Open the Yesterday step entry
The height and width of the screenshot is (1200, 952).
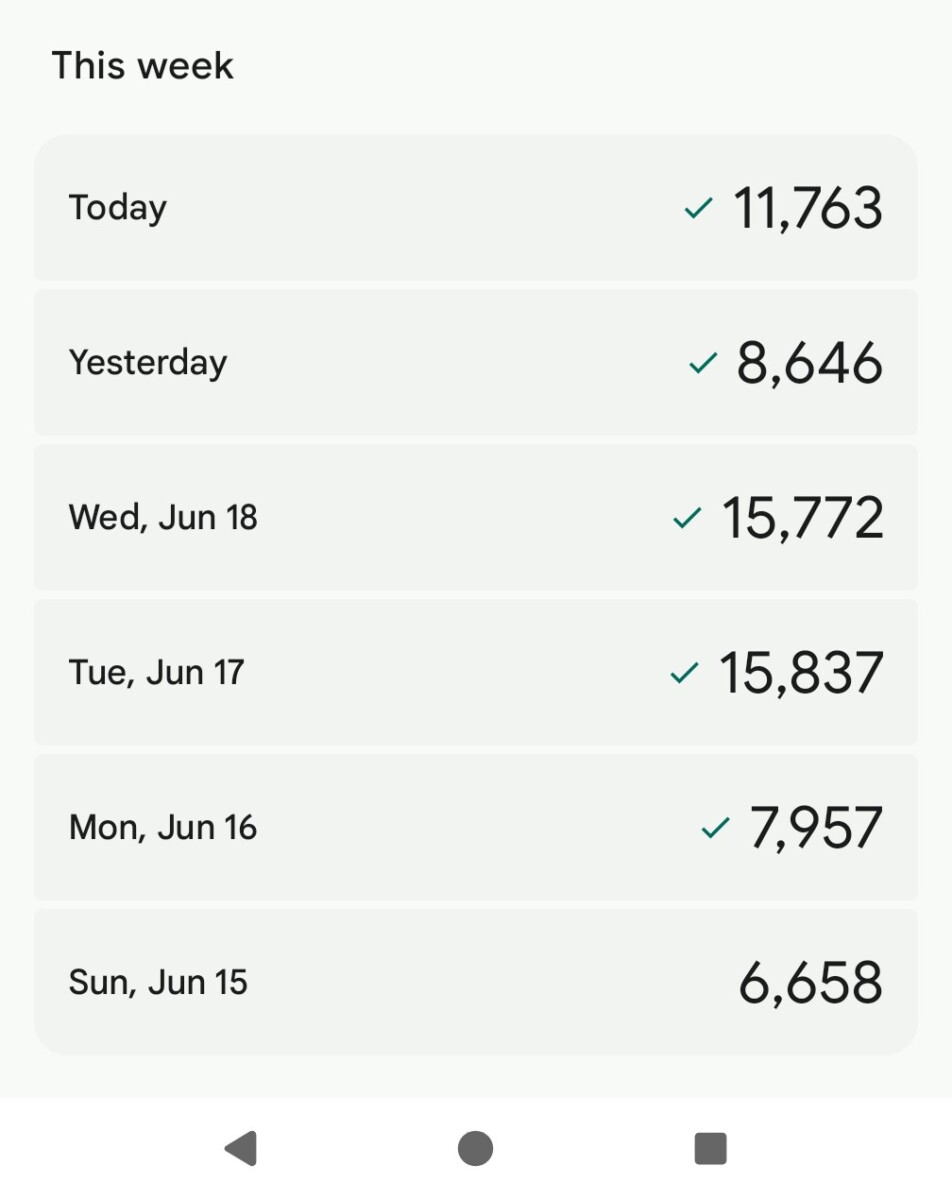pos(476,363)
